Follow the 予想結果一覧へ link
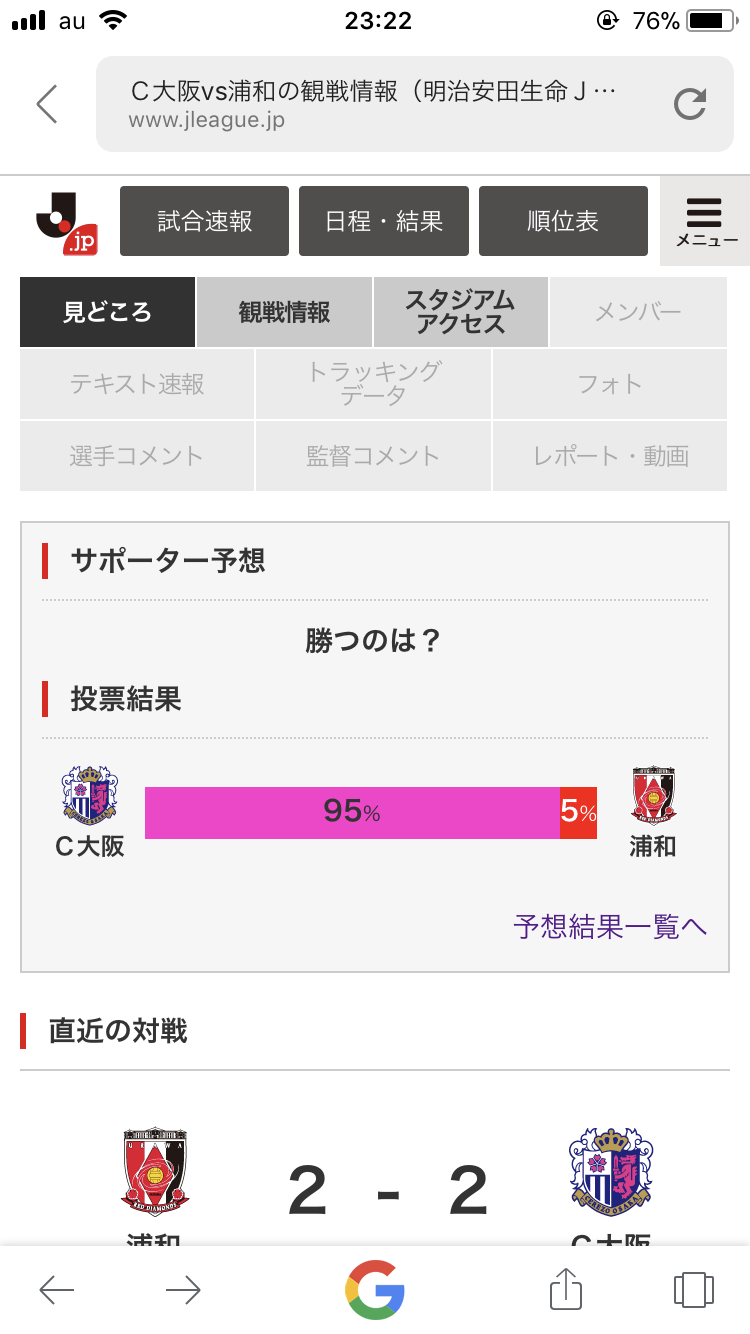750x1334 pixels. [x=610, y=927]
